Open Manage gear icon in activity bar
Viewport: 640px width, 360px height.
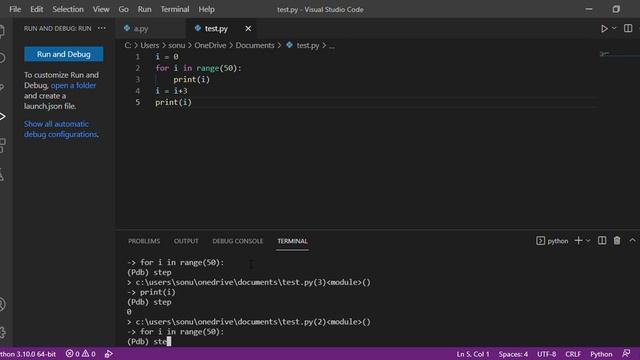click(x=2, y=332)
